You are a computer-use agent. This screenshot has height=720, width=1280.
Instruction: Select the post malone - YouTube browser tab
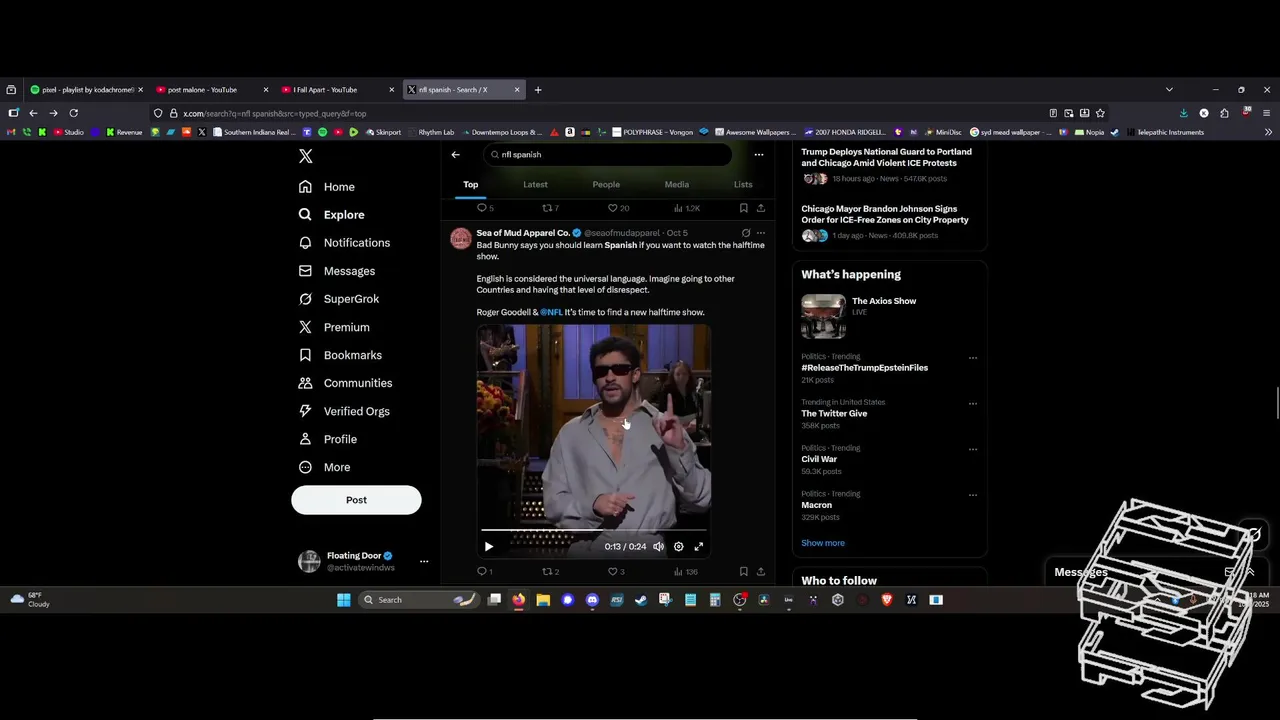pos(213,90)
